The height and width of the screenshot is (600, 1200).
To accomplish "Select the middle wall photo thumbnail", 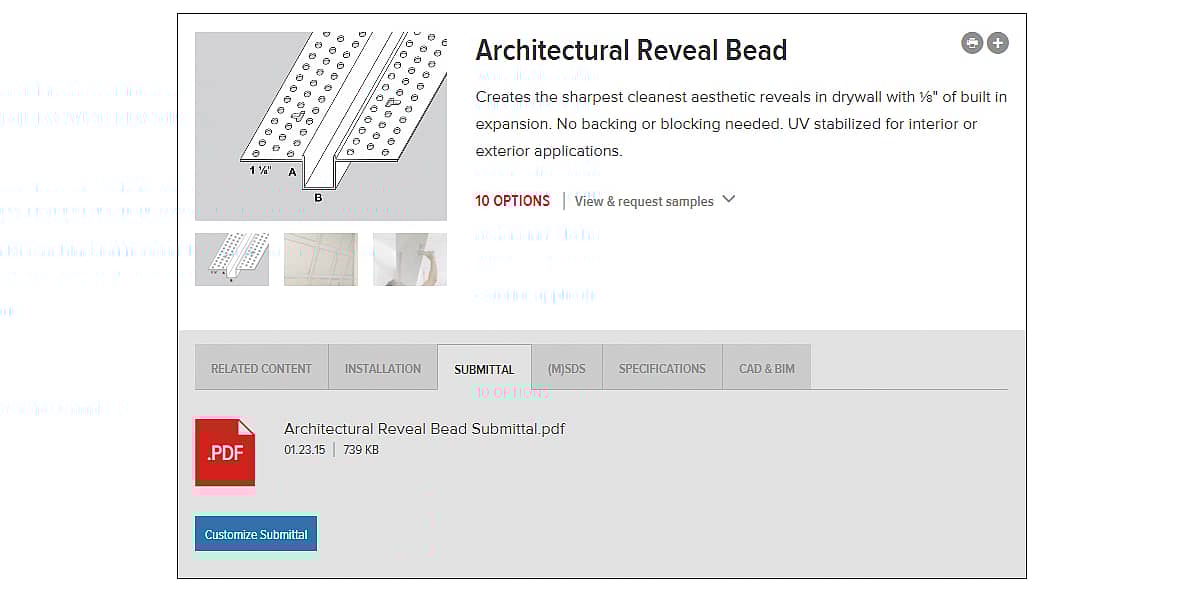I will click(x=320, y=259).
